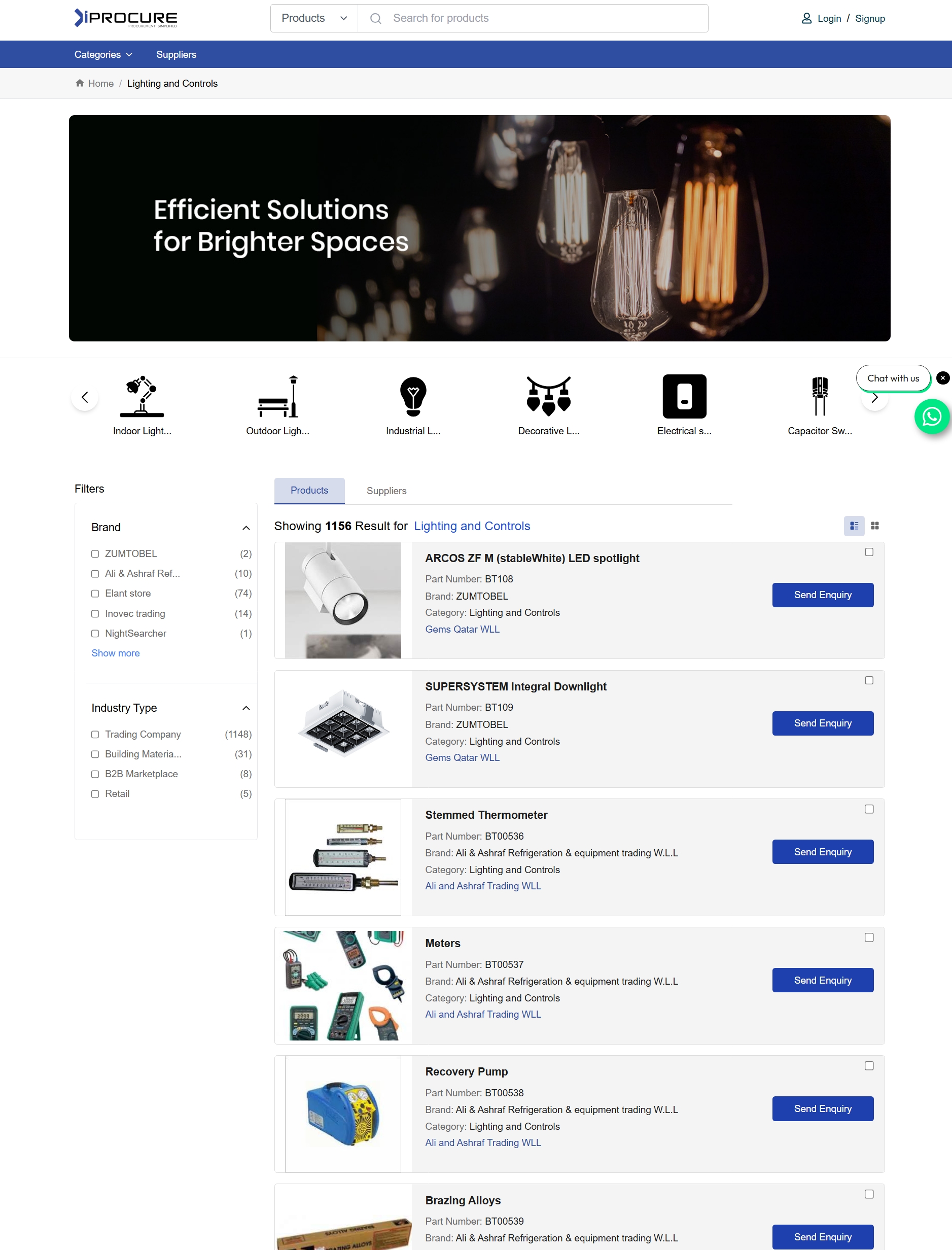The width and height of the screenshot is (952, 1250).
Task: Send Enquiry for Recovery Pump
Action: pos(823,1108)
